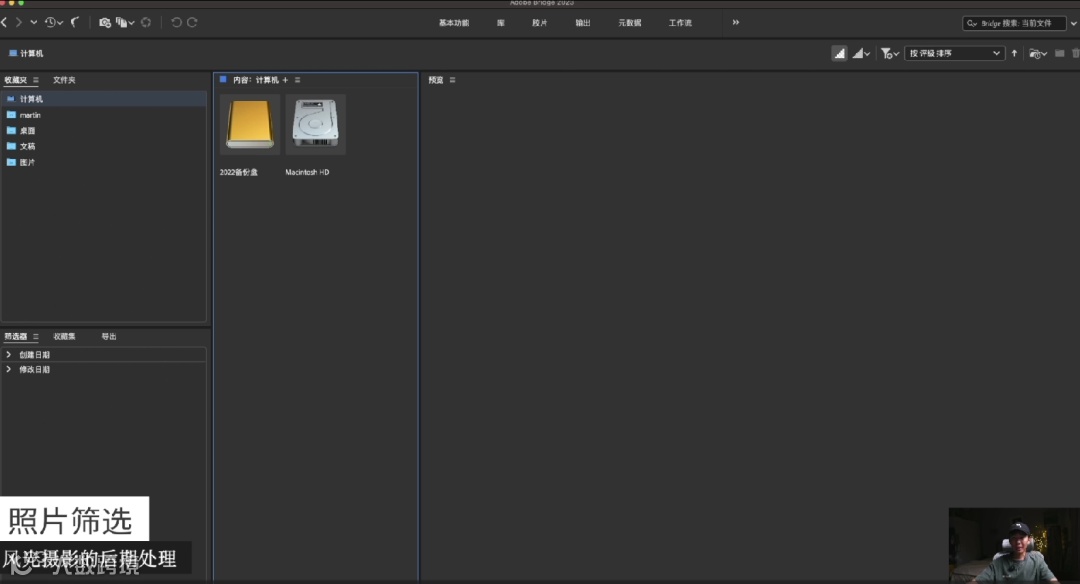Expand the 创建日期 filter
Screen dimensions: 1080x584
[x=8, y=355]
